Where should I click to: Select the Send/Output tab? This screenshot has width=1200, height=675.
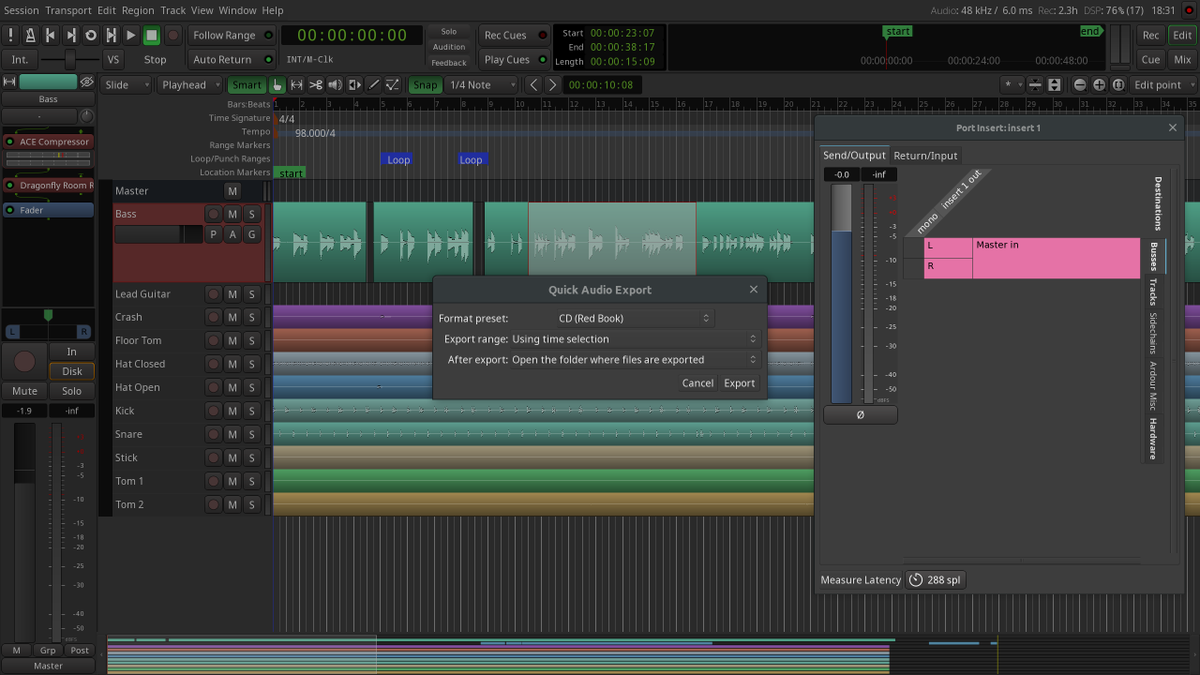pyautogui.click(x=854, y=155)
